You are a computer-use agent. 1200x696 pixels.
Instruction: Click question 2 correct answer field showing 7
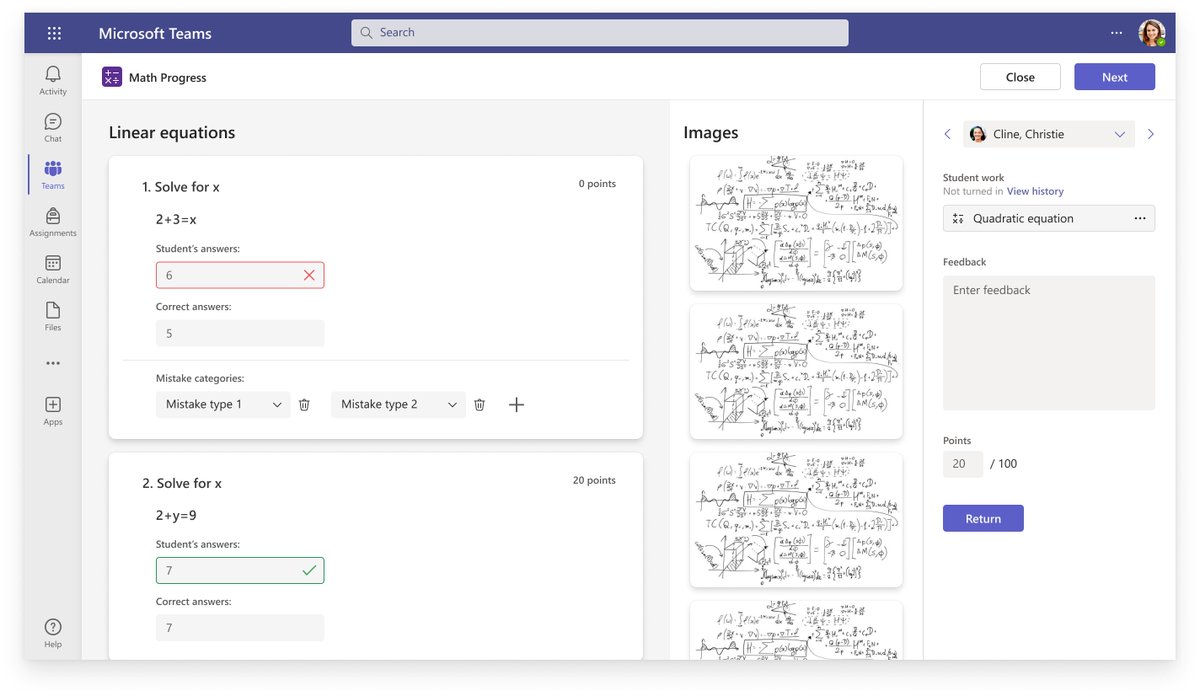click(x=240, y=628)
